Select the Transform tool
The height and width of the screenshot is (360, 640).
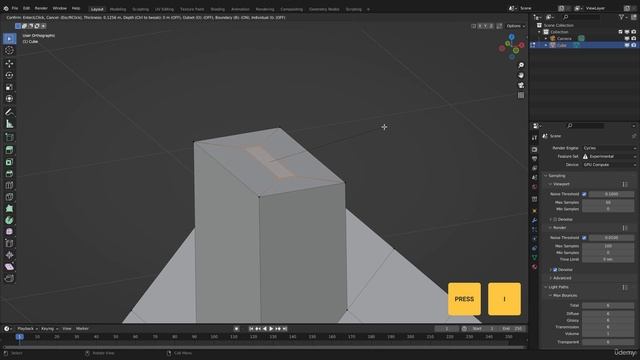(9, 98)
